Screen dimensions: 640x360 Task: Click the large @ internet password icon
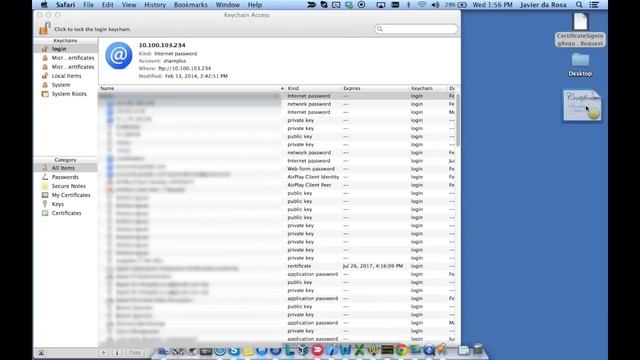tap(118, 56)
